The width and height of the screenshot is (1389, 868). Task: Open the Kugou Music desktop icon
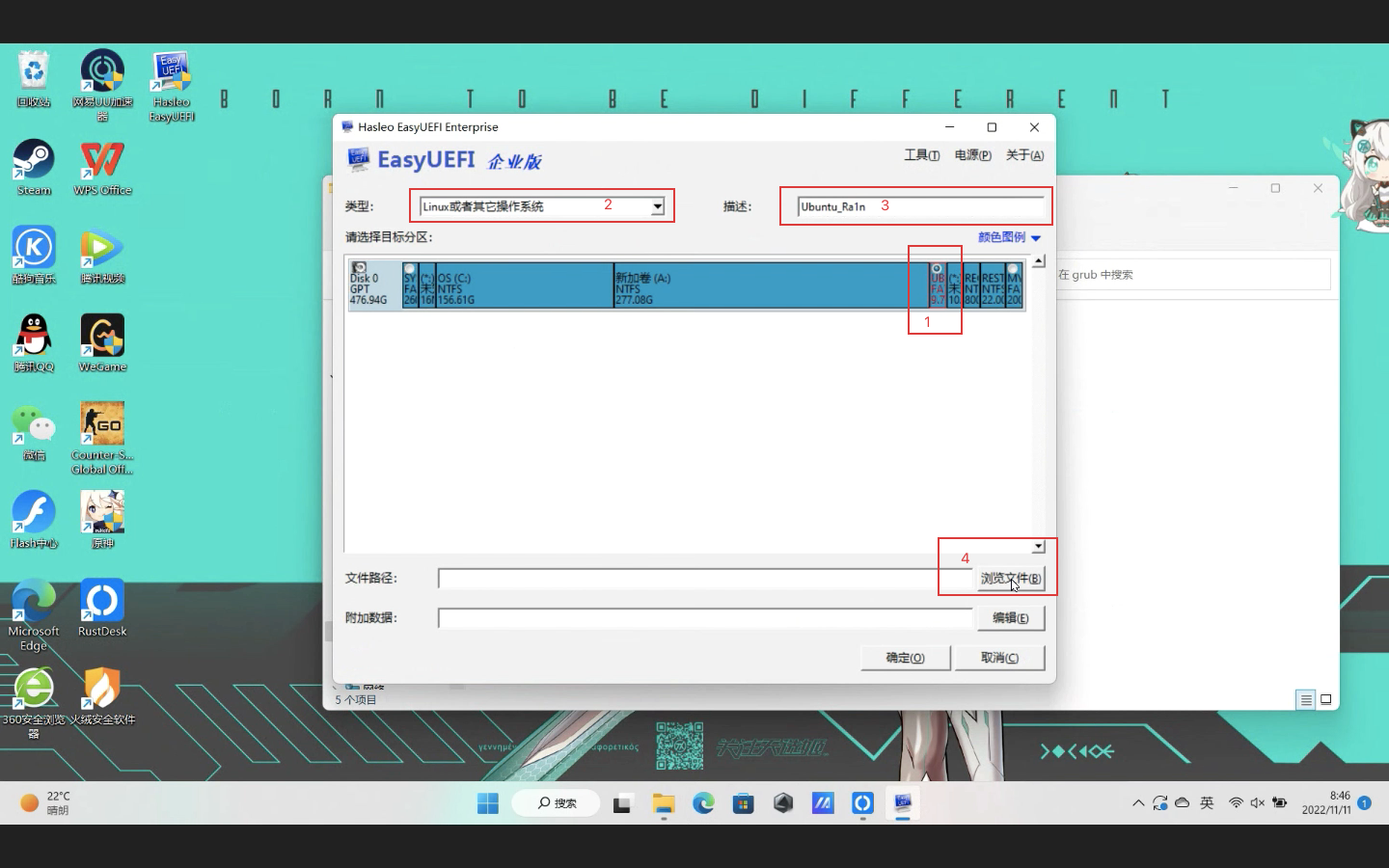point(34,256)
